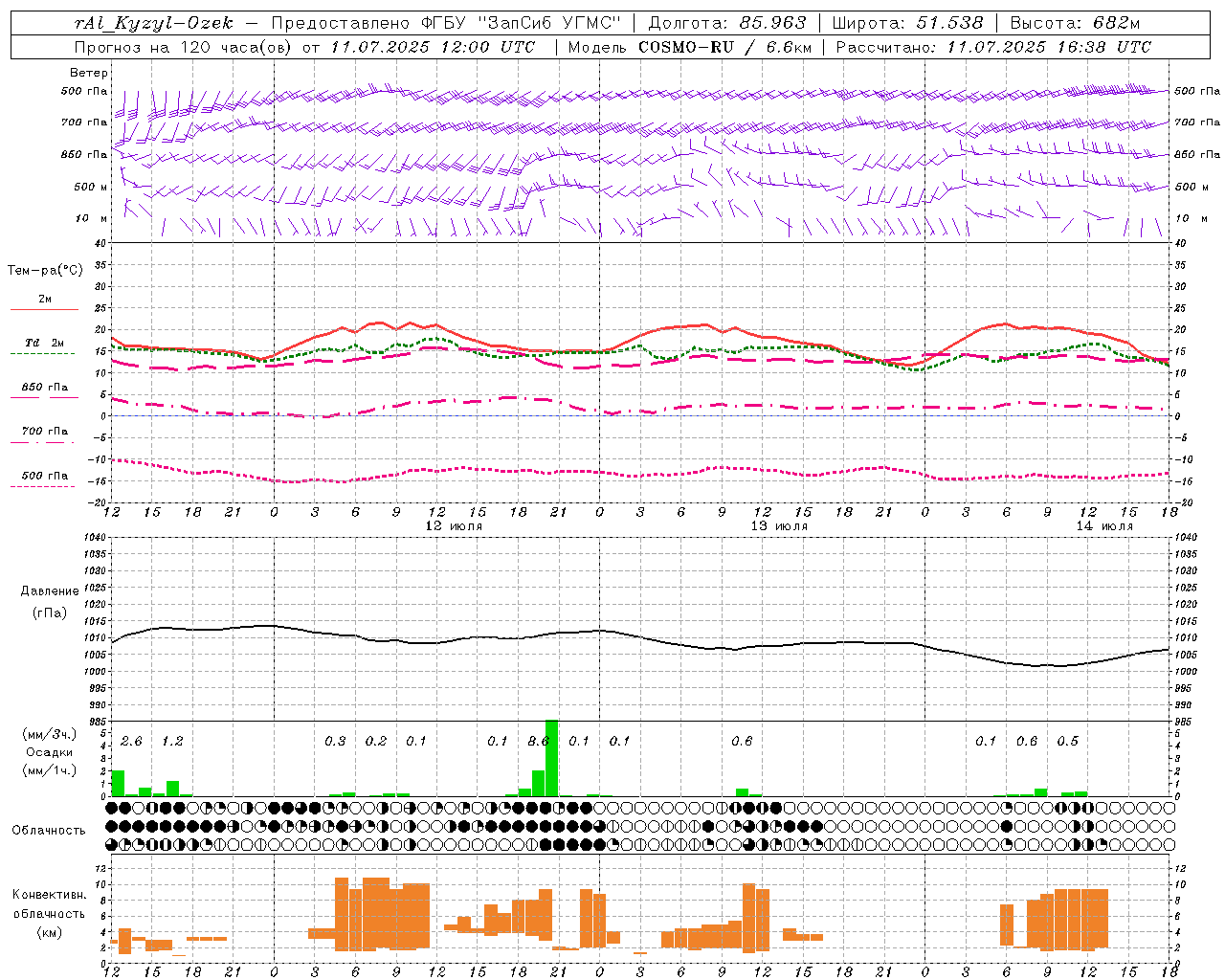The height and width of the screenshot is (980, 1225).
Task: Click the 0.5 precipitation total value
Action: pos(1067,742)
